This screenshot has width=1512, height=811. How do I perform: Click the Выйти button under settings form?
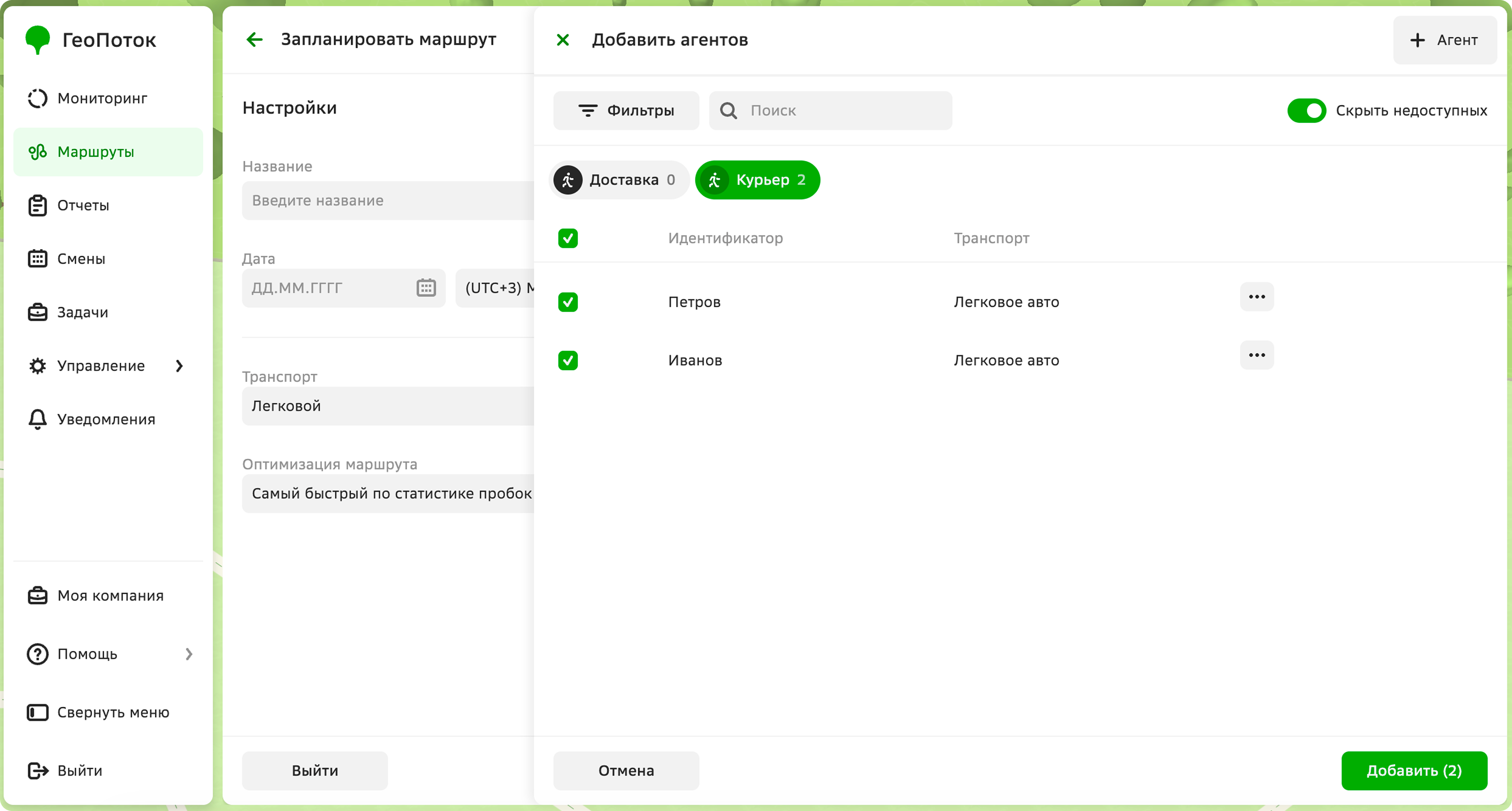pos(315,770)
